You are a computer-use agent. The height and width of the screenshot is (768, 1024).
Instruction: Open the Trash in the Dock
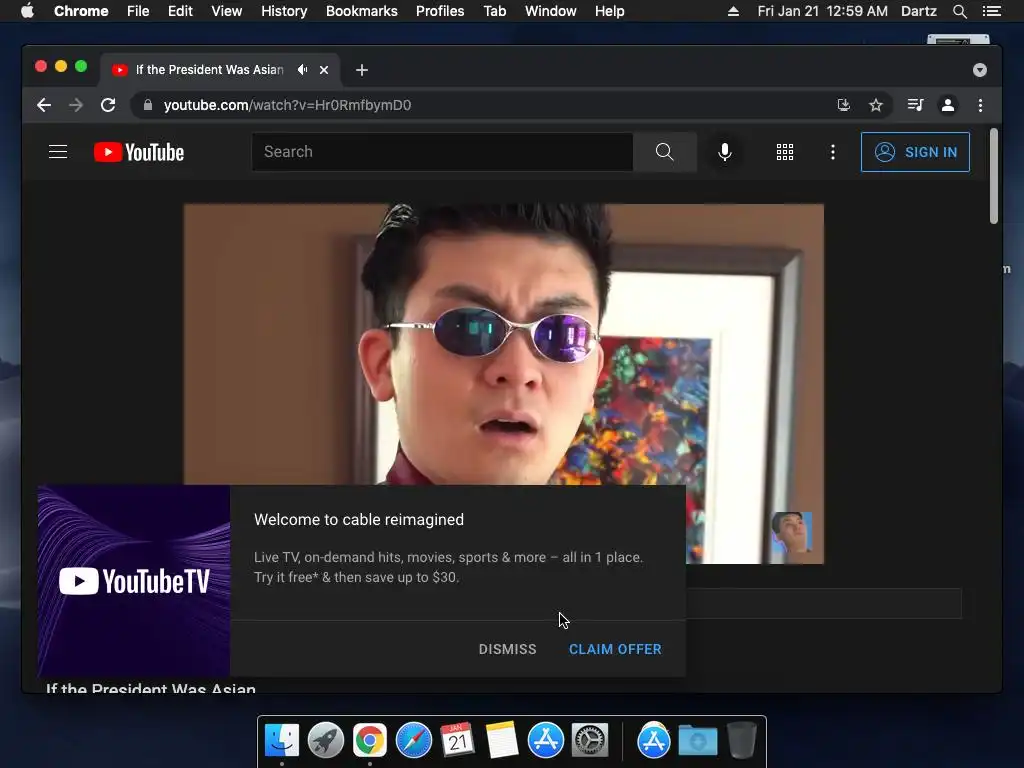click(742, 740)
